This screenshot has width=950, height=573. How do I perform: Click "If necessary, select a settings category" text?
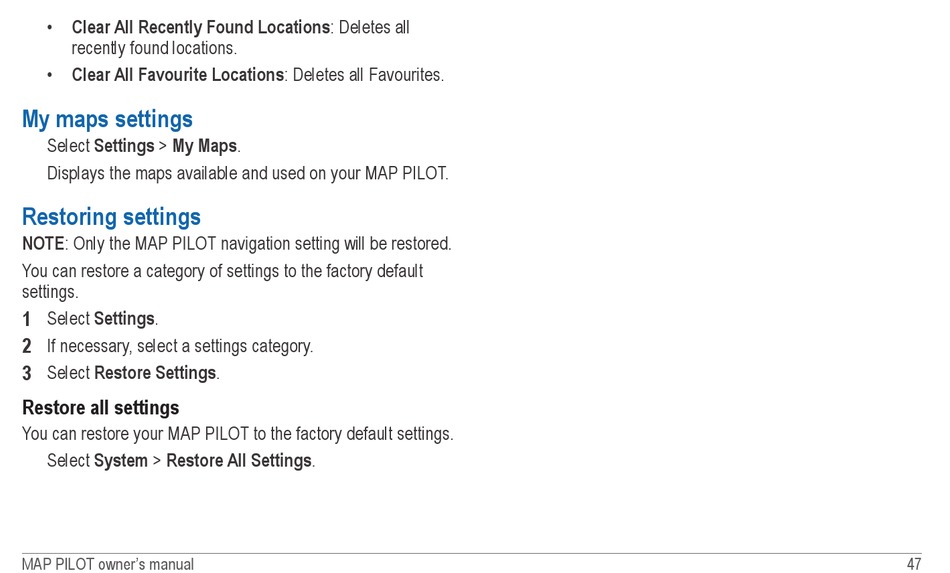(x=180, y=346)
